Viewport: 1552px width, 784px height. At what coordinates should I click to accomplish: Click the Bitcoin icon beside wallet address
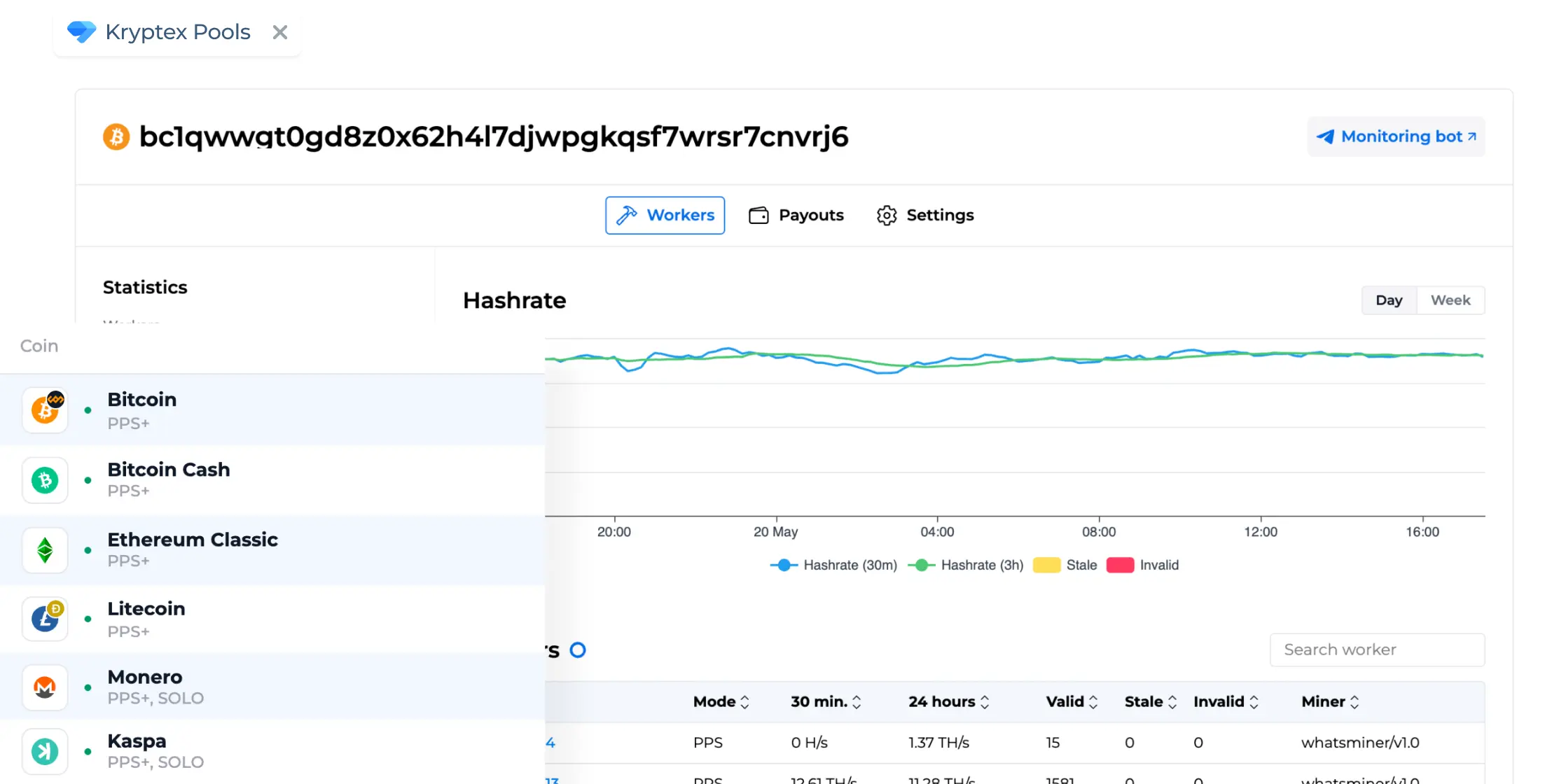tap(117, 136)
